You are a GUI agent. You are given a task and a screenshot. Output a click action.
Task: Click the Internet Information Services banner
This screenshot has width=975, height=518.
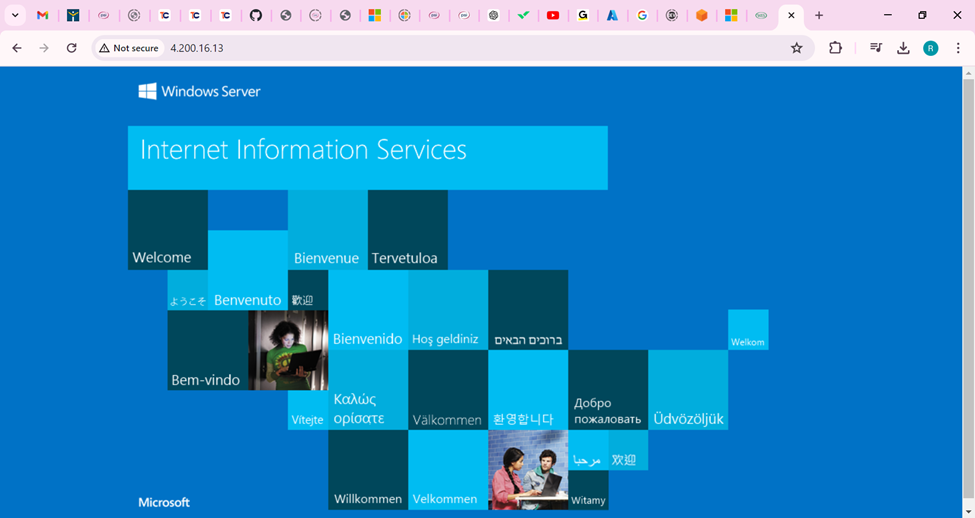pyautogui.click(x=367, y=158)
